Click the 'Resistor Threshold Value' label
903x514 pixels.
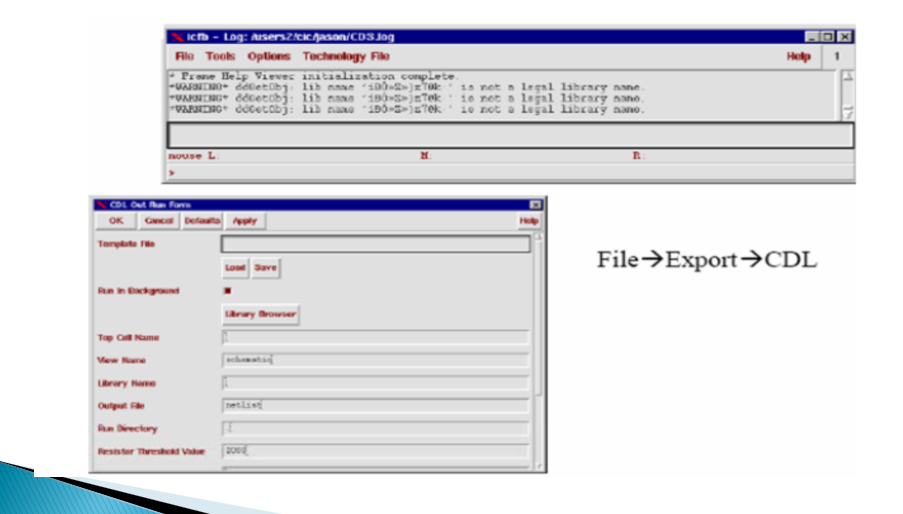click(x=151, y=451)
